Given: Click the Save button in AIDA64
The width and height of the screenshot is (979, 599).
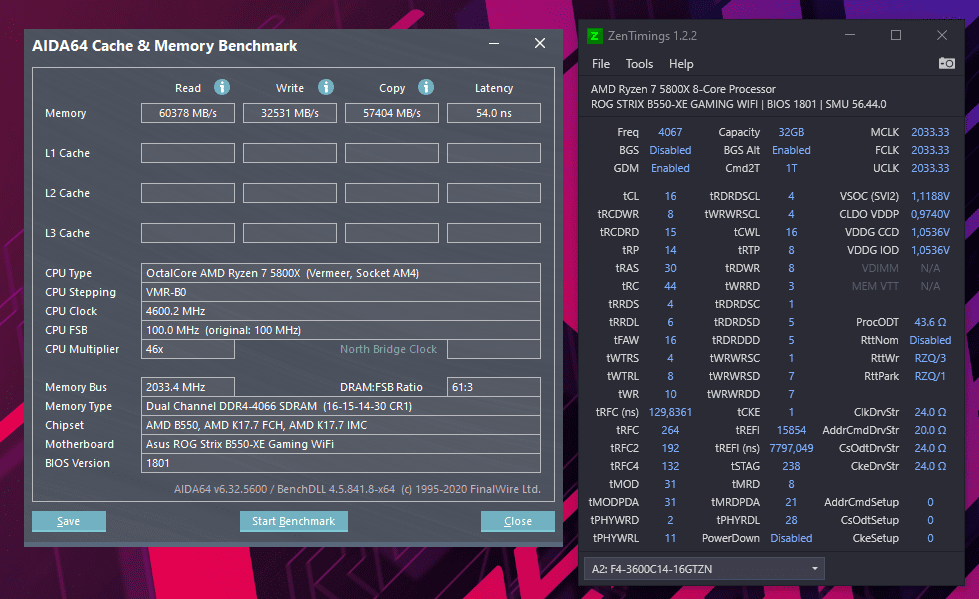Looking at the screenshot, I should click(x=69, y=521).
